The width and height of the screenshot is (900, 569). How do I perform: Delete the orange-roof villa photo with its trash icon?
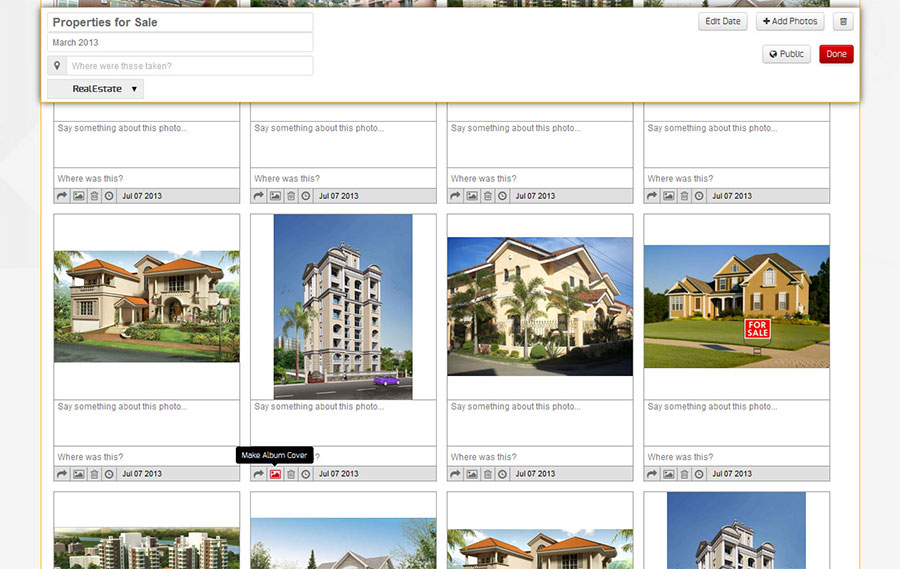coord(95,474)
